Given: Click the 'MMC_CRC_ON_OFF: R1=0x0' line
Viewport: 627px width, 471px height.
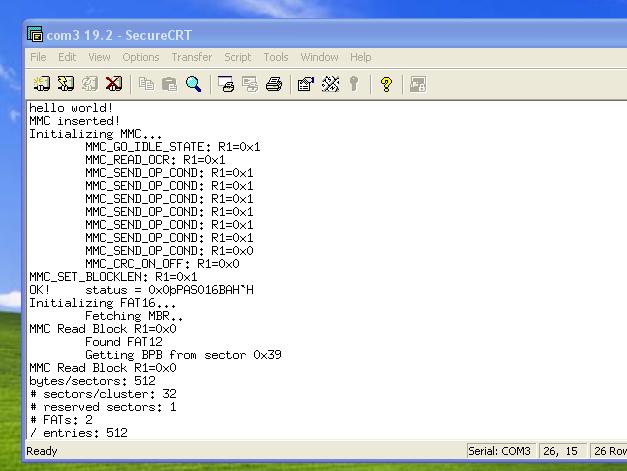Looking at the screenshot, I should click(162, 264).
